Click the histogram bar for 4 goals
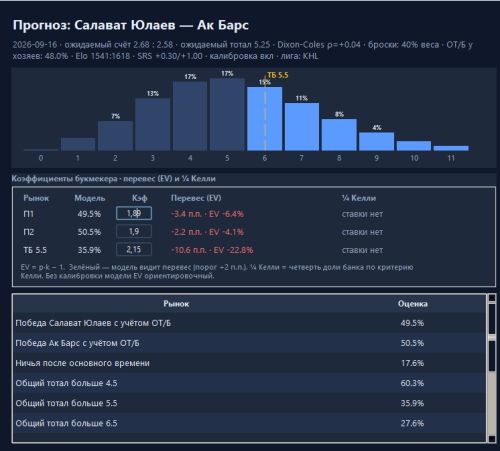Screen dimensions: 500x451 tap(190, 116)
